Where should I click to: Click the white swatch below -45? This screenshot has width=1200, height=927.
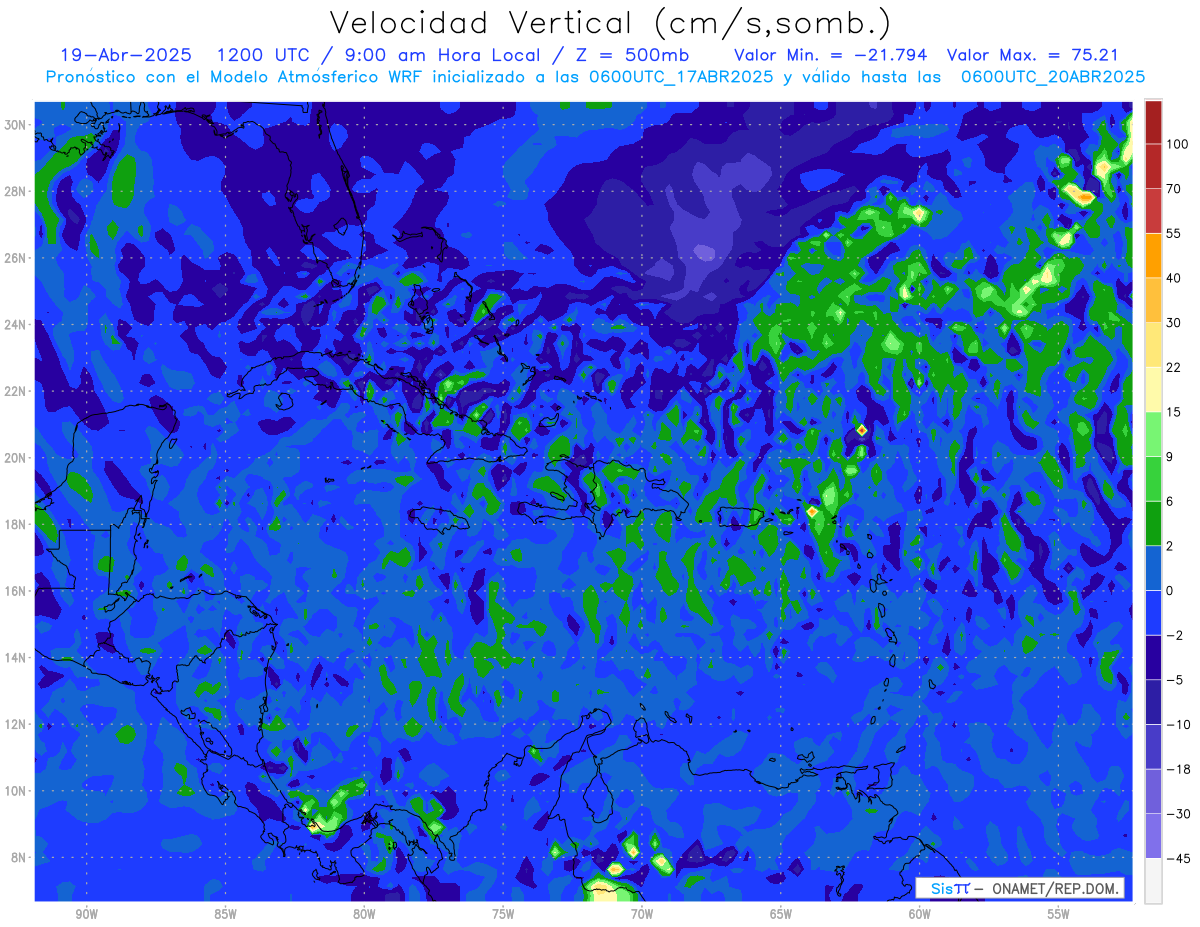coord(1153,880)
